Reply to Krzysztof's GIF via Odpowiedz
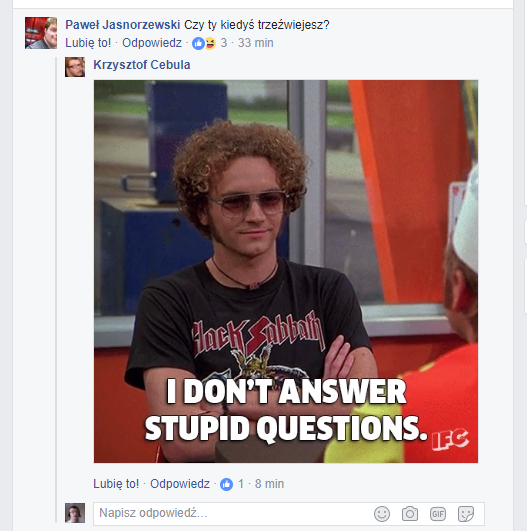The width and height of the screenshot is (527, 531). [x=180, y=484]
